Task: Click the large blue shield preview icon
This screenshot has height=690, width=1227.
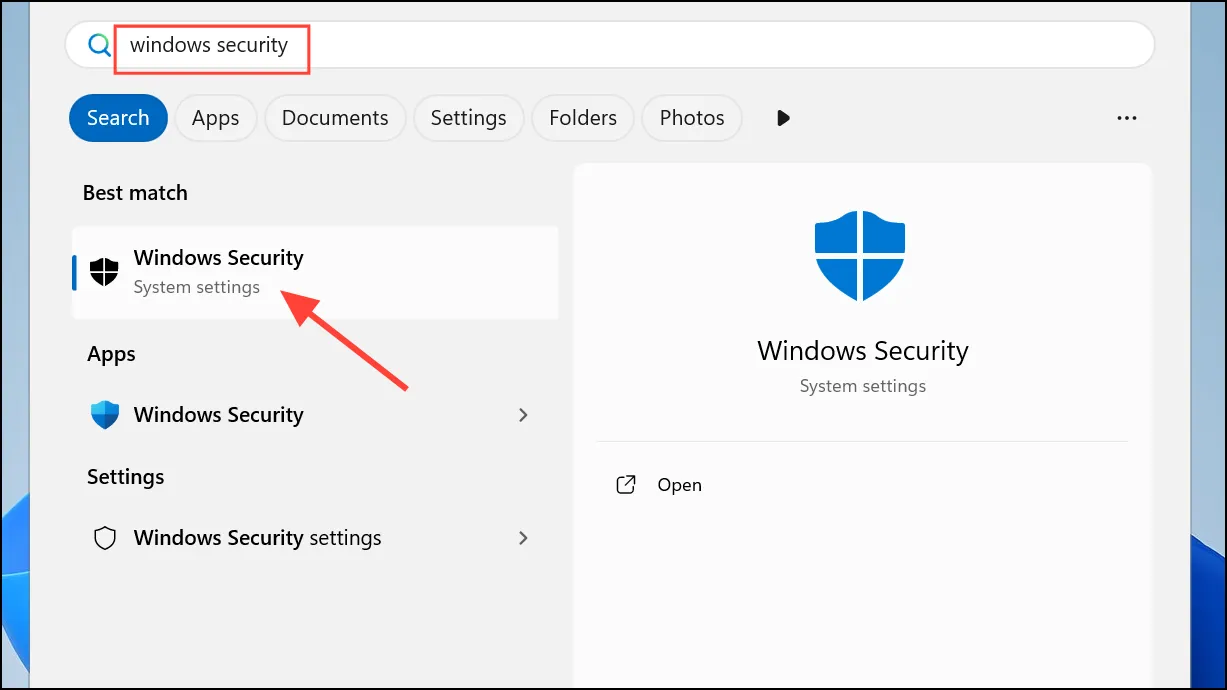Action: tap(860, 256)
